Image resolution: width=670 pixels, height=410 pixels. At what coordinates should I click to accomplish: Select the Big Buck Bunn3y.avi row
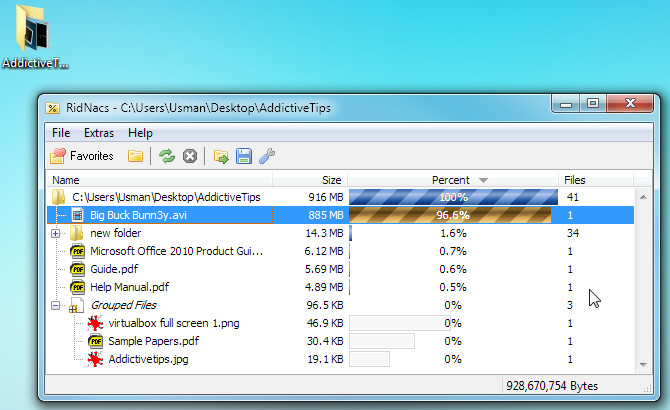(x=340, y=215)
